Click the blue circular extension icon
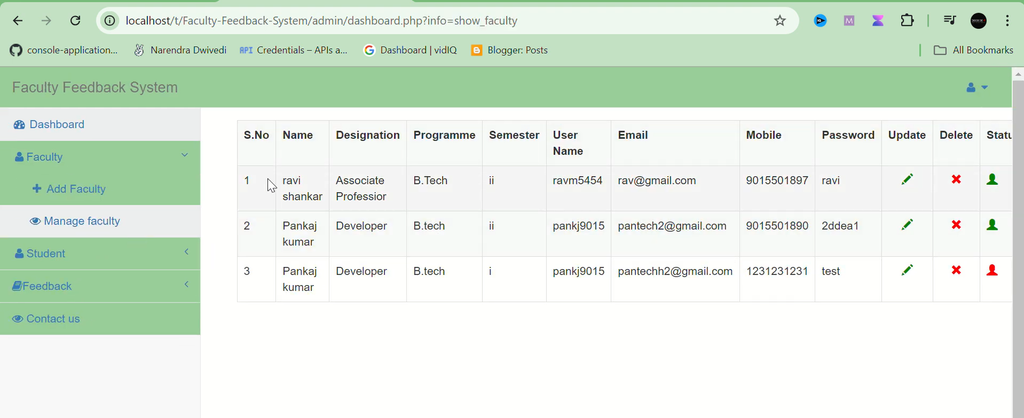This screenshot has width=1024, height=418. [x=820, y=21]
